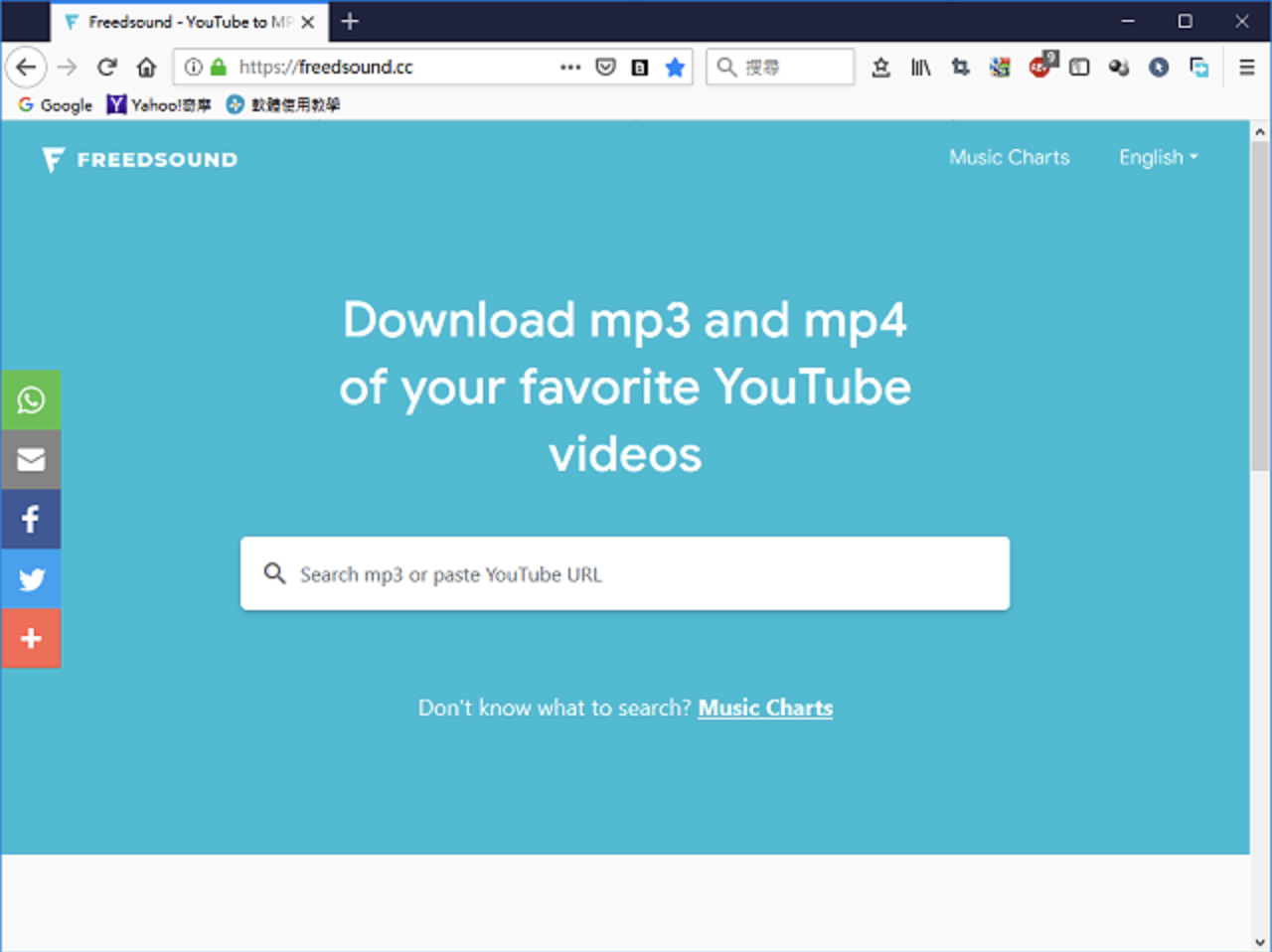Image resolution: width=1272 pixels, height=952 pixels.
Task: Expand the English language dropdown
Action: pyautogui.click(x=1158, y=157)
